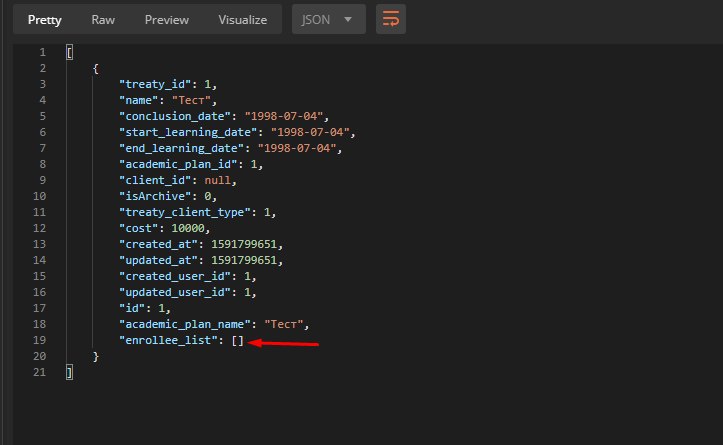The height and width of the screenshot is (445, 723).
Task: Click the created_at value 1591799651
Action: [244, 244]
